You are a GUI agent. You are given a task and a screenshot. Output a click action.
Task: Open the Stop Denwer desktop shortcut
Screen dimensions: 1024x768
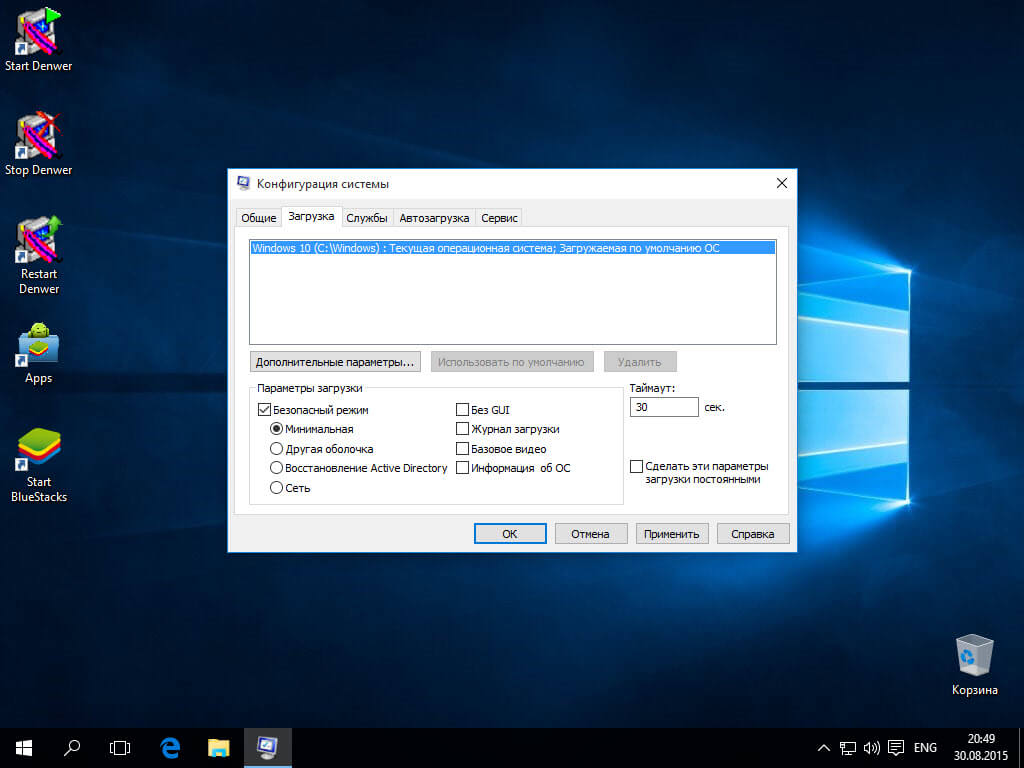pyautogui.click(x=39, y=144)
